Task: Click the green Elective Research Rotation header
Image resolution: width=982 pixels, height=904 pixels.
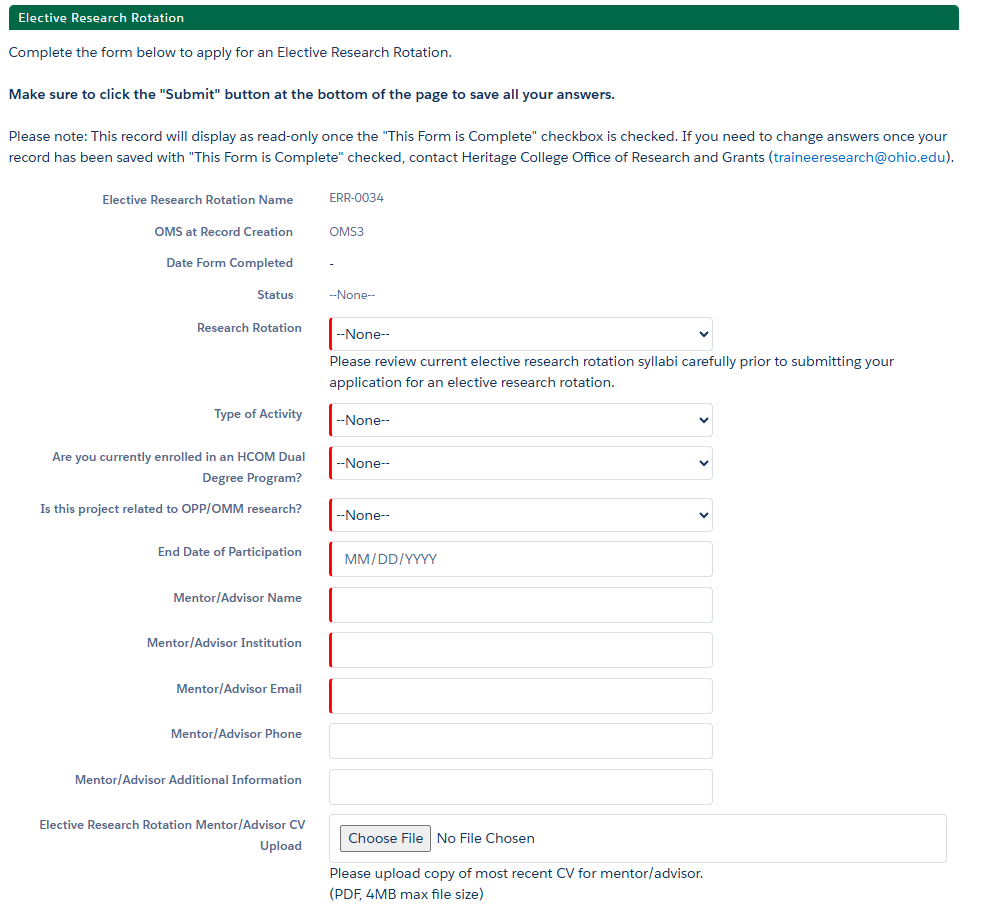Action: coord(480,18)
